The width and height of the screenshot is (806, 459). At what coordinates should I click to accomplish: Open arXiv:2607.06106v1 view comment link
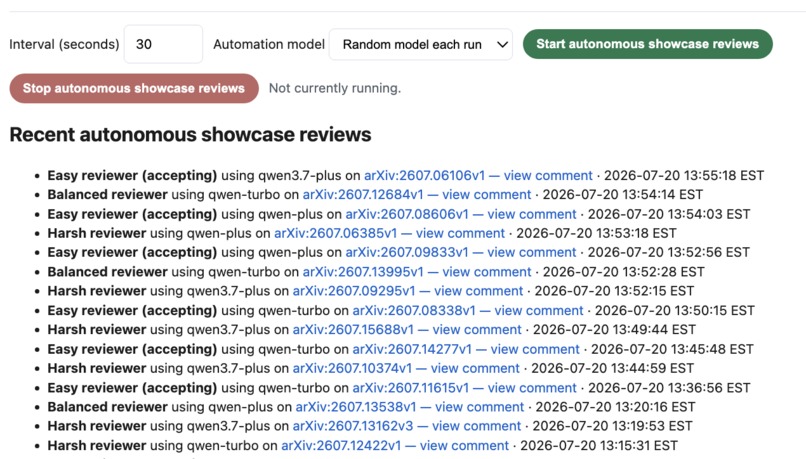[478, 175]
